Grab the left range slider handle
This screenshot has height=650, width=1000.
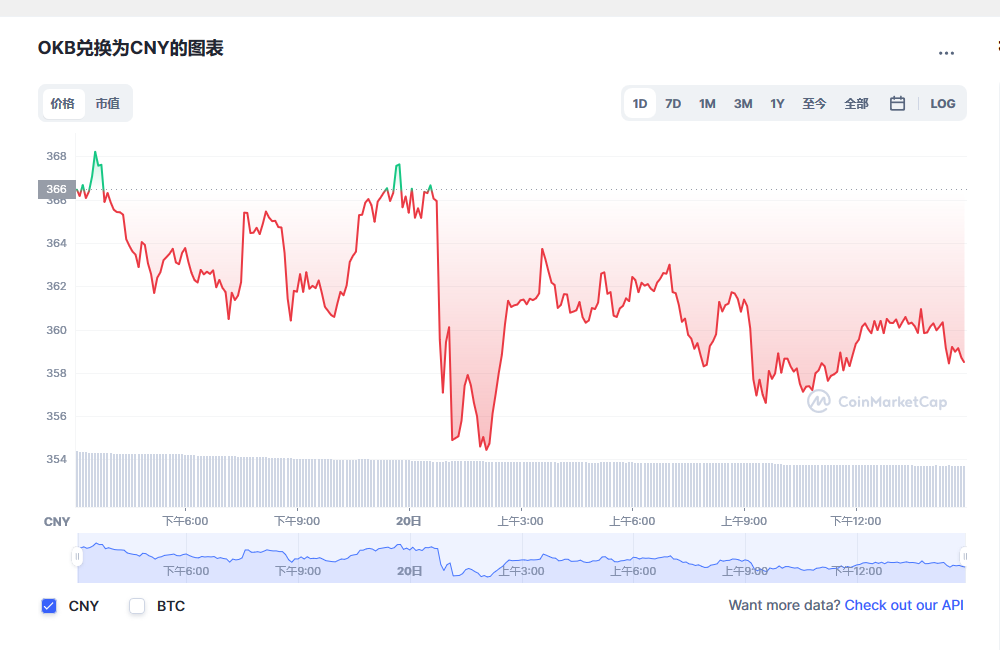click(77, 557)
